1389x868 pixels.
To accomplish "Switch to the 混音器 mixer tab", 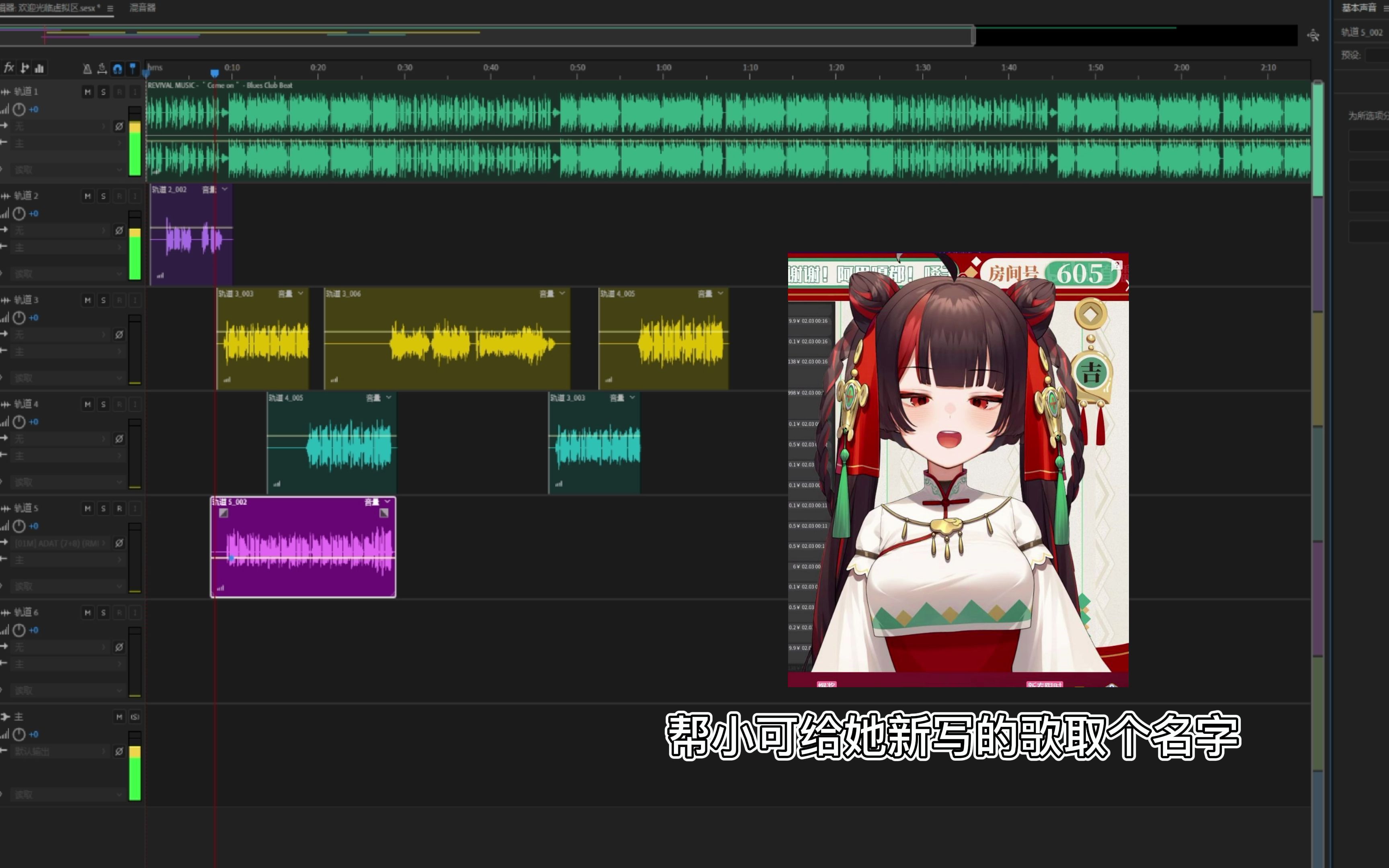I will pos(142,8).
